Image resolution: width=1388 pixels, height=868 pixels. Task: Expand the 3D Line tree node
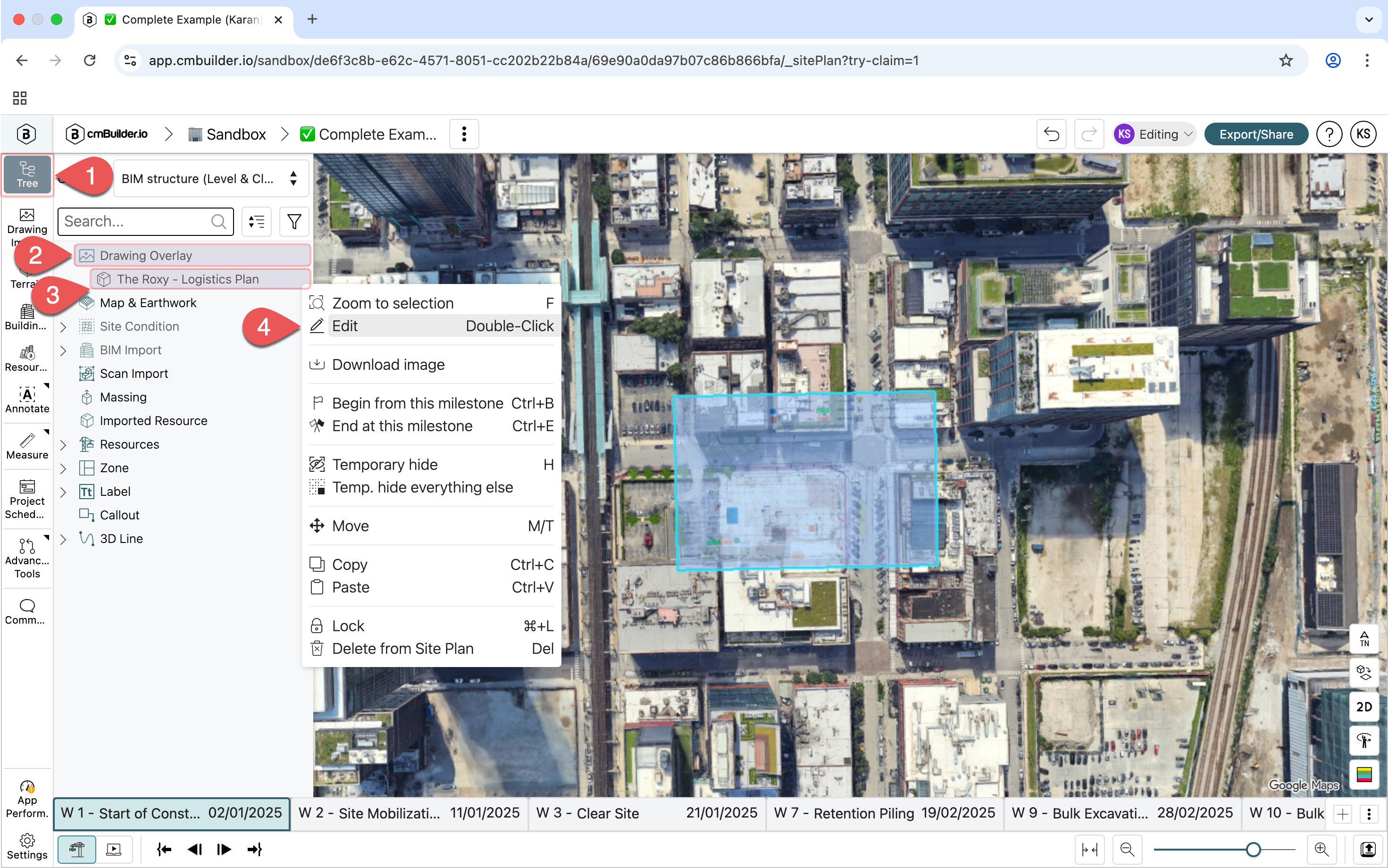click(x=63, y=538)
